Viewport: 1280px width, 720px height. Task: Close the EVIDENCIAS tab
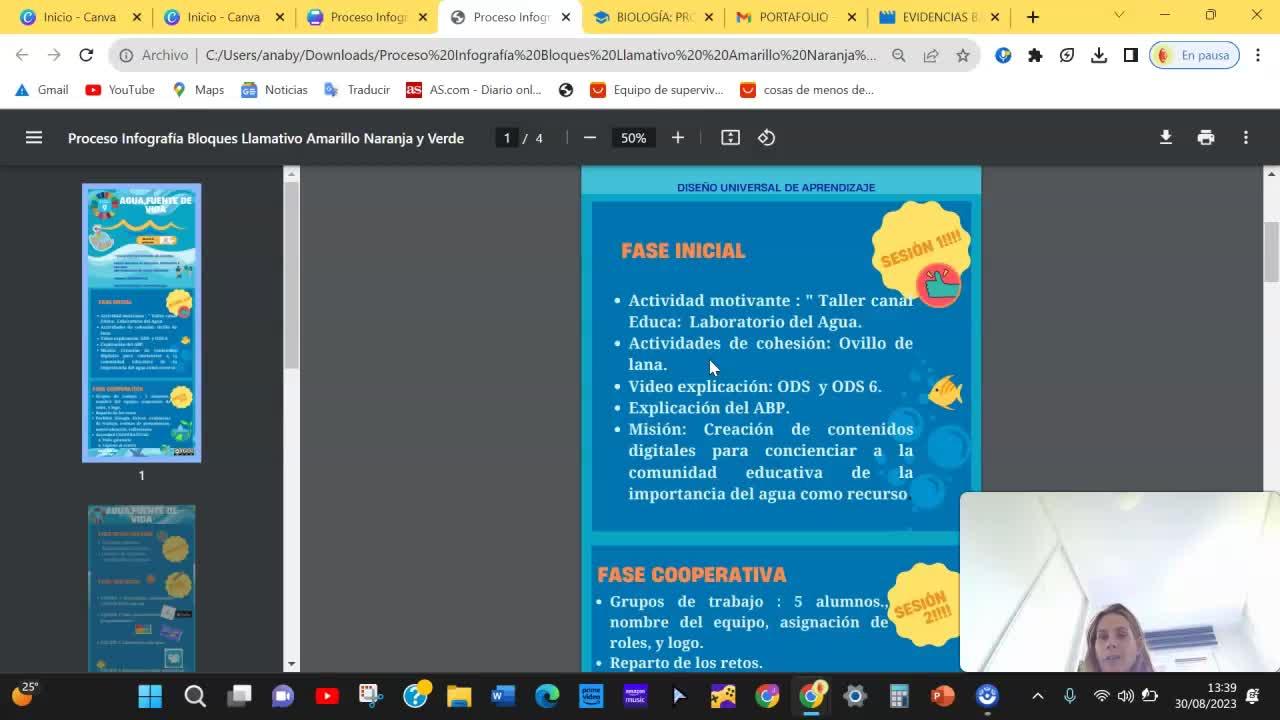[995, 17]
